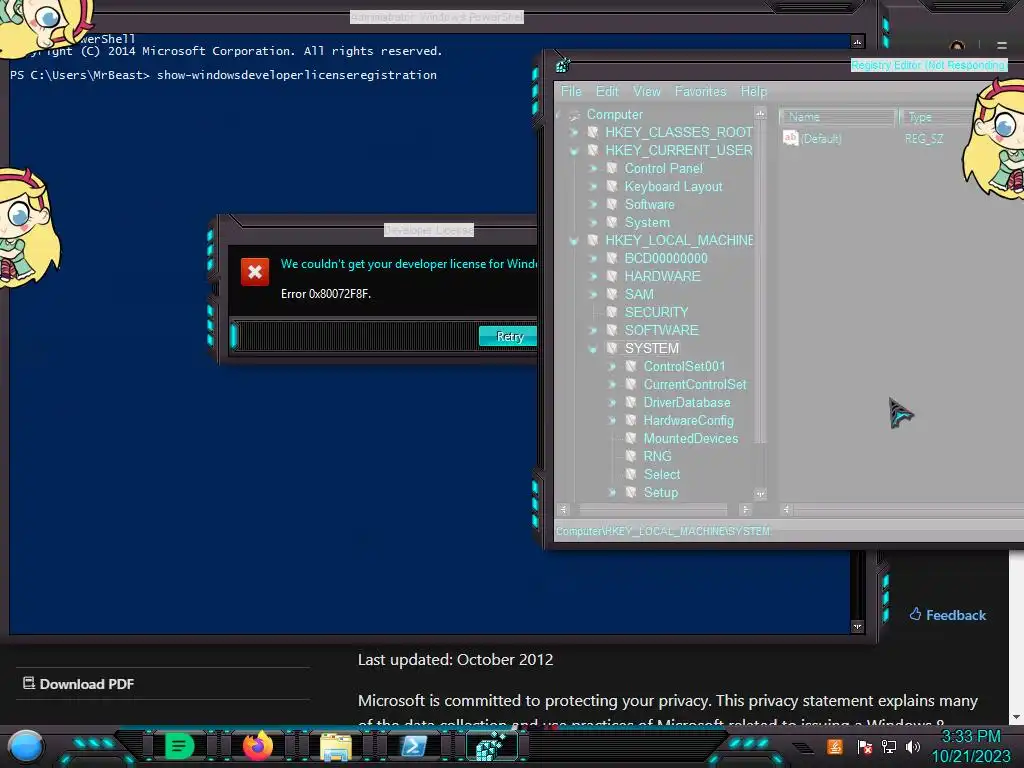Select the System key under HKEY_CURRENT_USER

click(x=647, y=223)
